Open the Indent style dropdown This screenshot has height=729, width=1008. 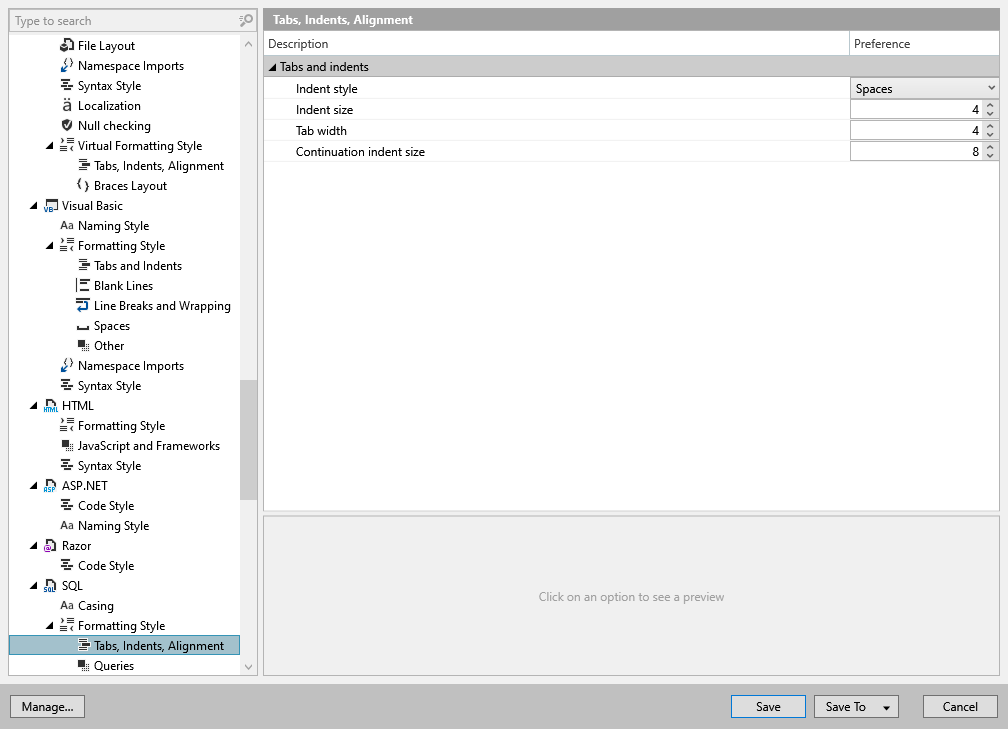[x=990, y=87]
